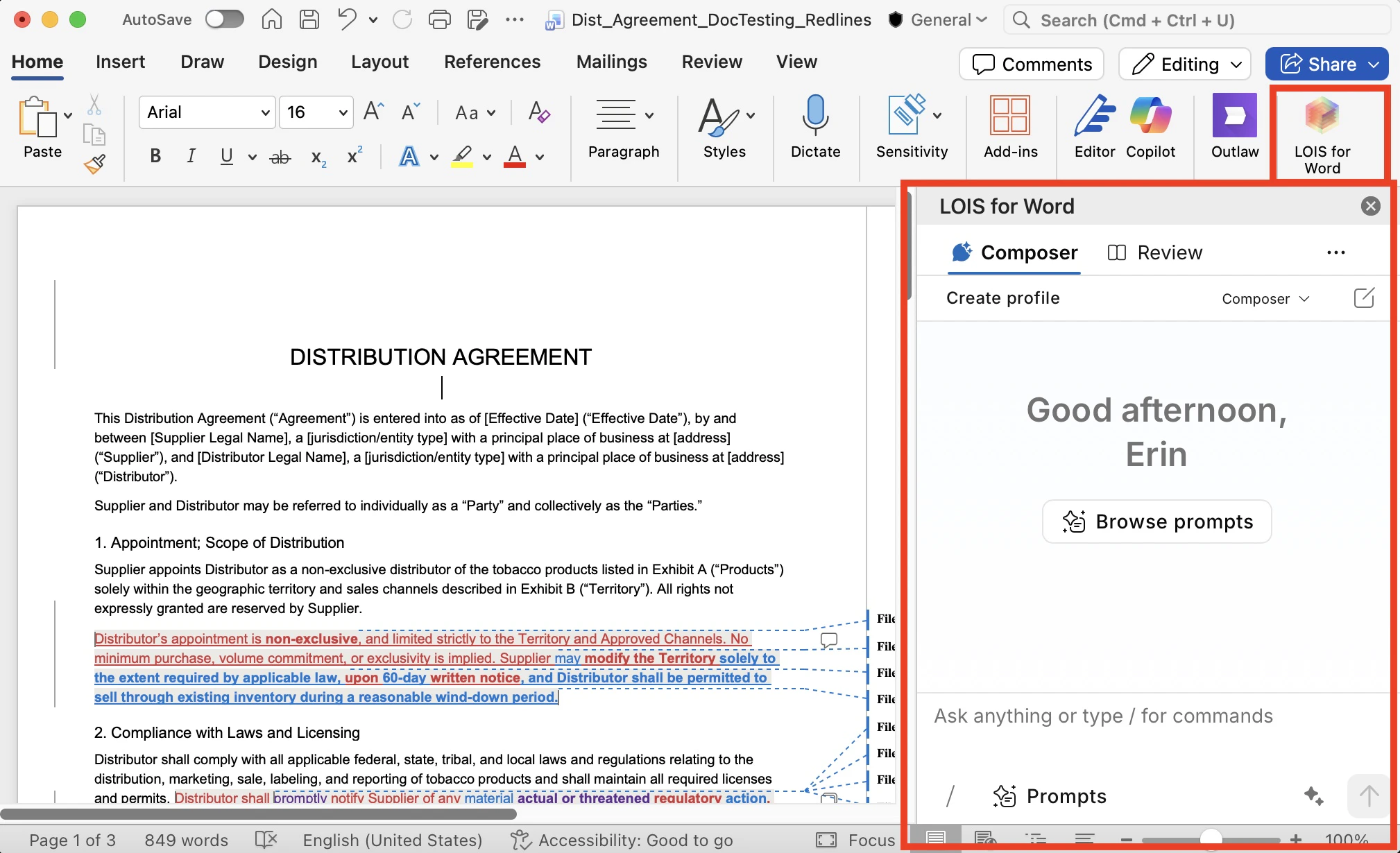Toggle Focus mode in status bar
The image size is (1400, 853).
855,840
